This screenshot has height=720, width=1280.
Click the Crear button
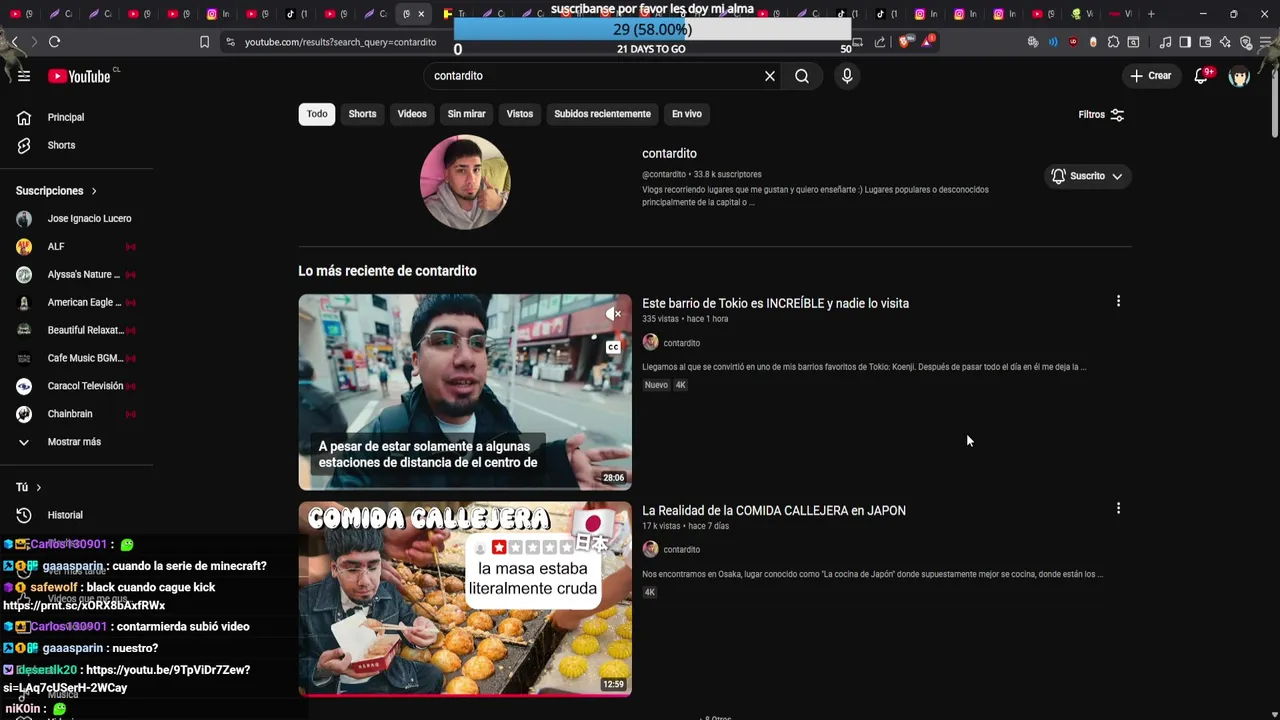coord(1150,76)
